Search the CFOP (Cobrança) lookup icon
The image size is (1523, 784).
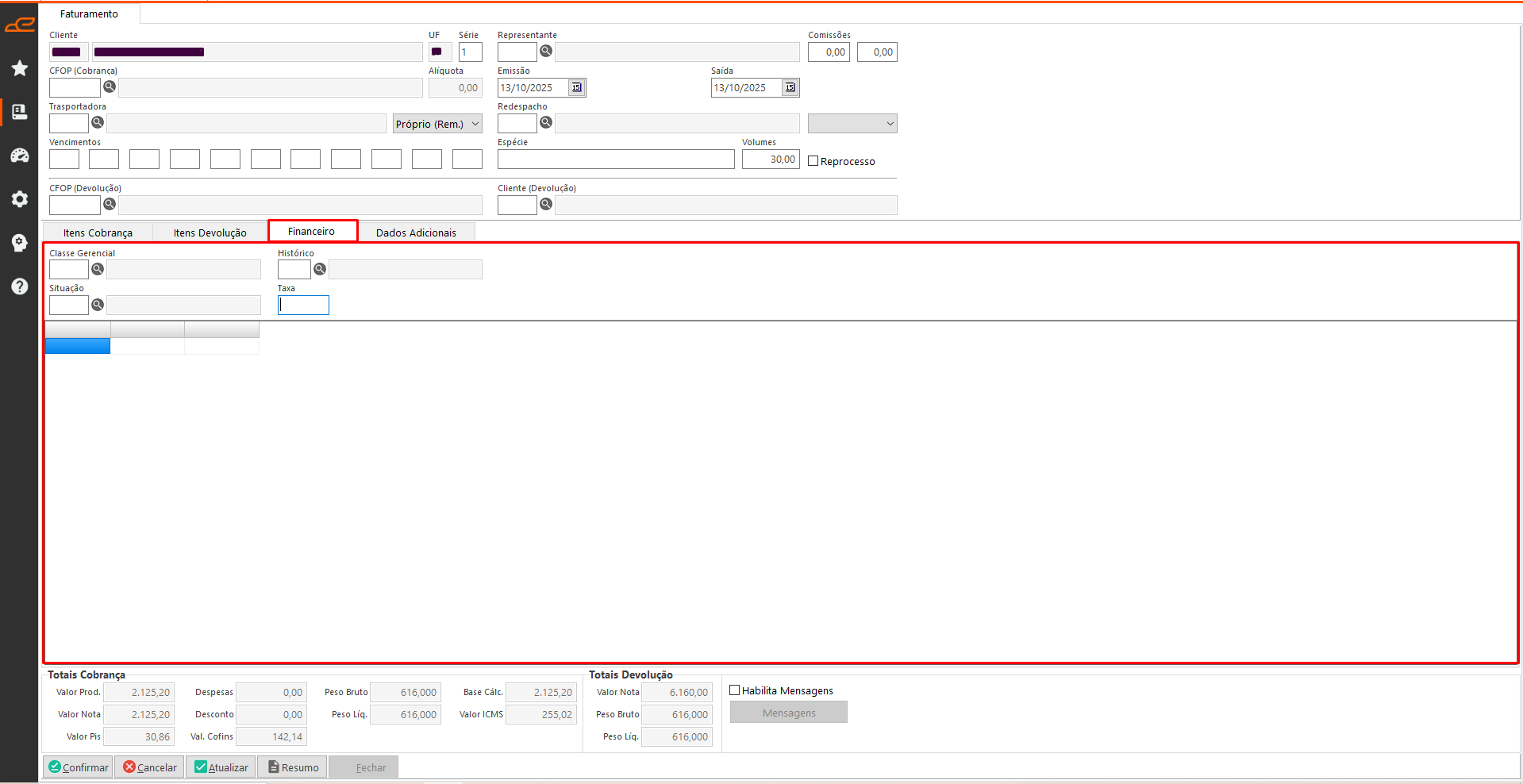point(110,86)
